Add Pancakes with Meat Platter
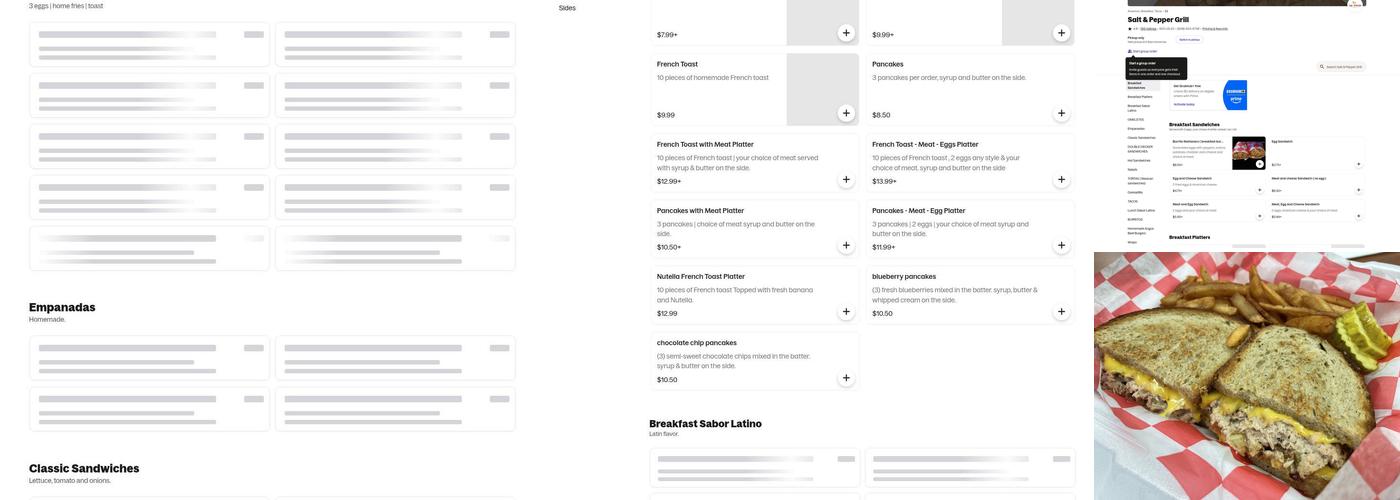 (846, 246)
